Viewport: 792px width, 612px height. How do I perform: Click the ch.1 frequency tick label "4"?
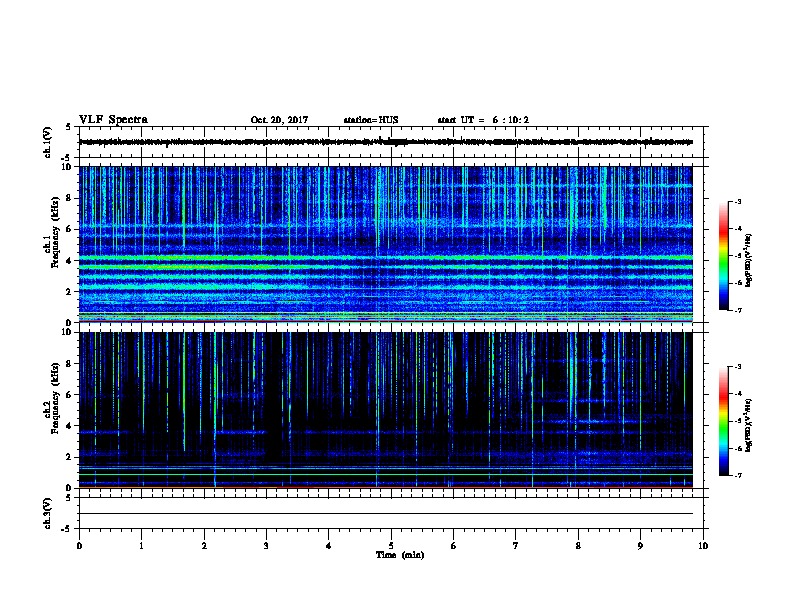pos(69,261)
